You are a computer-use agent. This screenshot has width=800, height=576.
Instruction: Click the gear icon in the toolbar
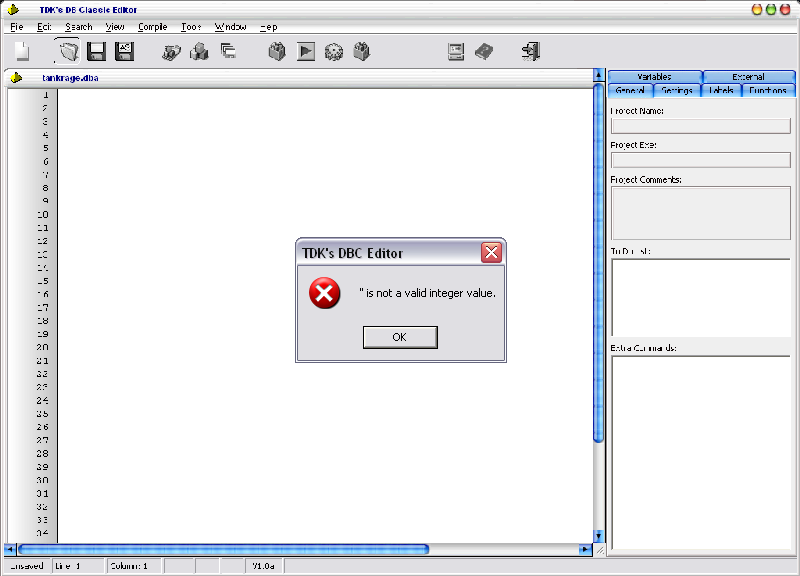334,52
